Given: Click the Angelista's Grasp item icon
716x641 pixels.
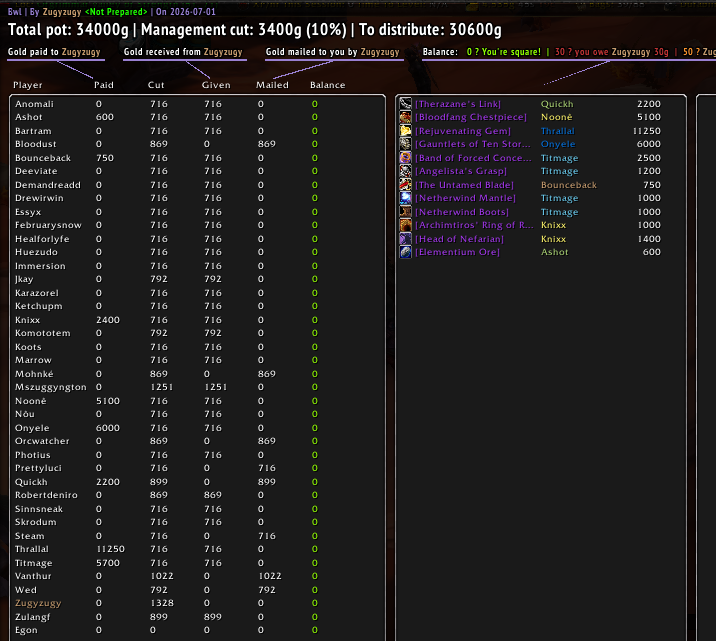Looking at the screenshot, I should click(x=405, y=171).
